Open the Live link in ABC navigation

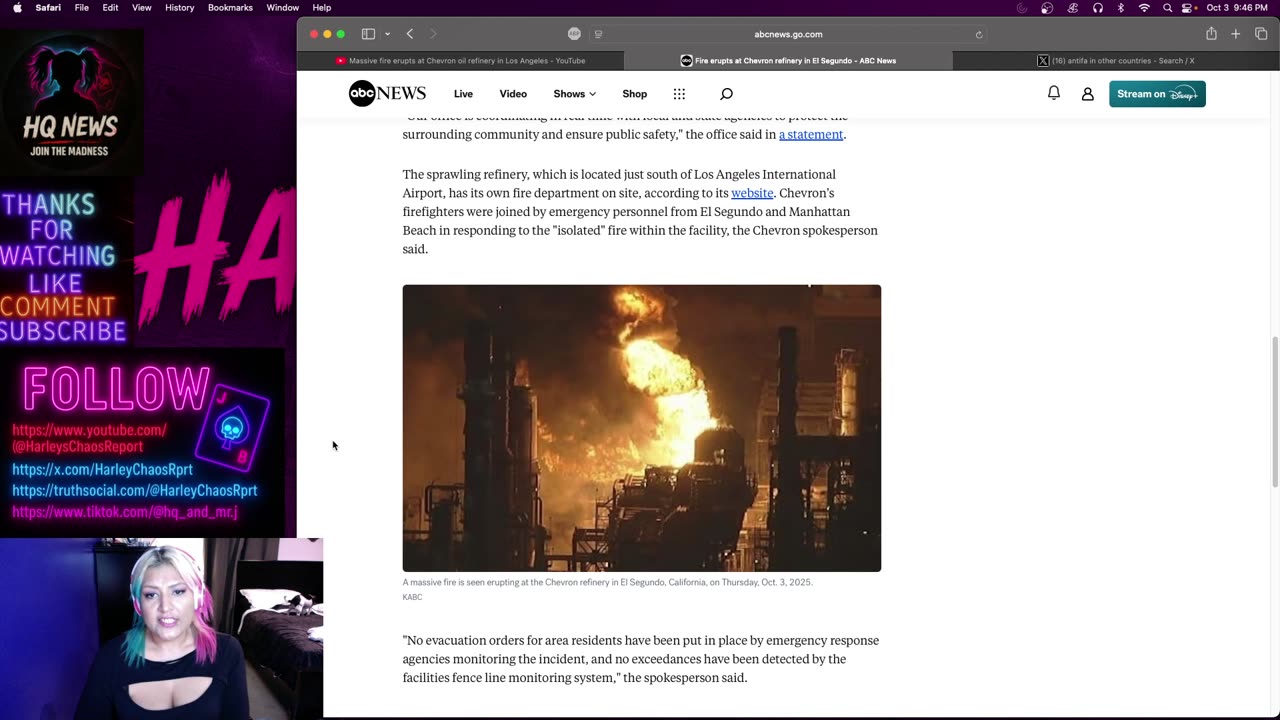point(463,94)
